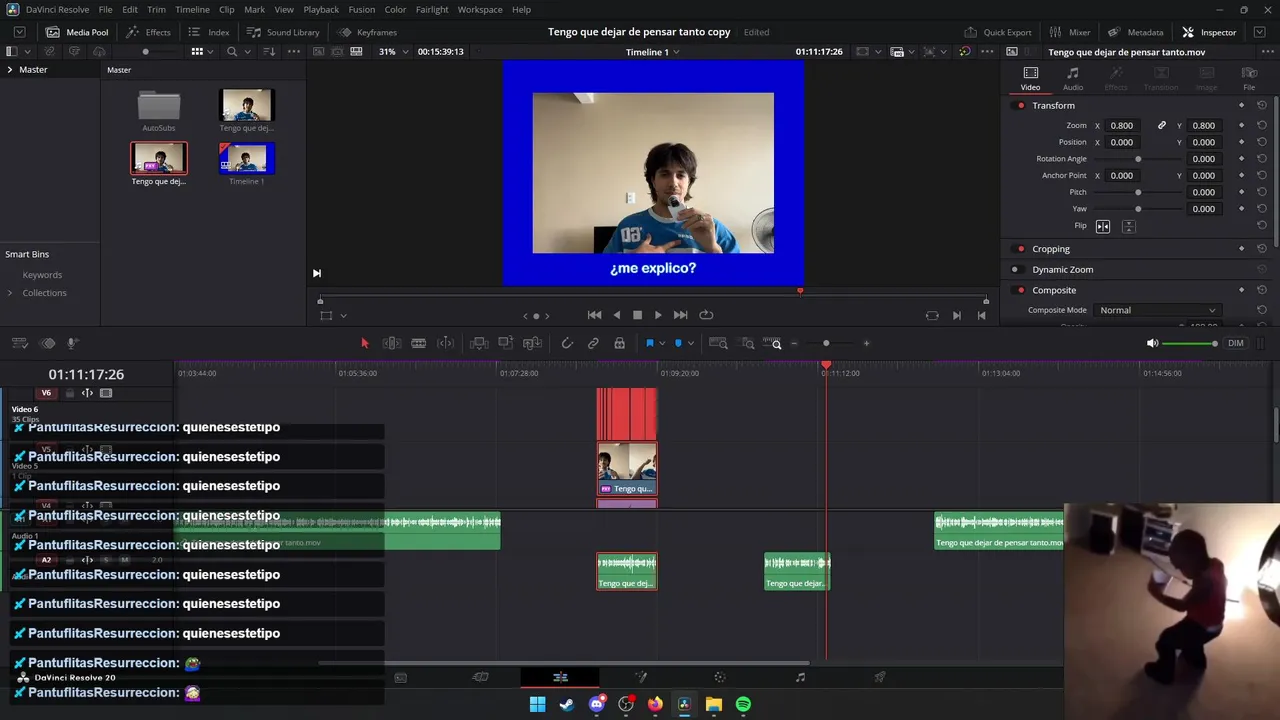Click the Go to First Frame button
Screen dimensions: 1280x720
click(594, 315)
